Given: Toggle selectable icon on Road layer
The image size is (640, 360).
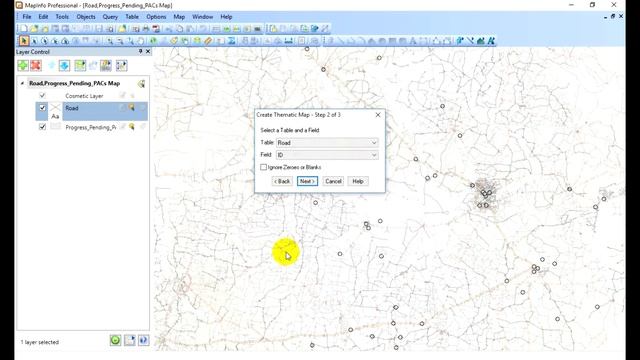Looking at the screenshot, I should point(131,108).
